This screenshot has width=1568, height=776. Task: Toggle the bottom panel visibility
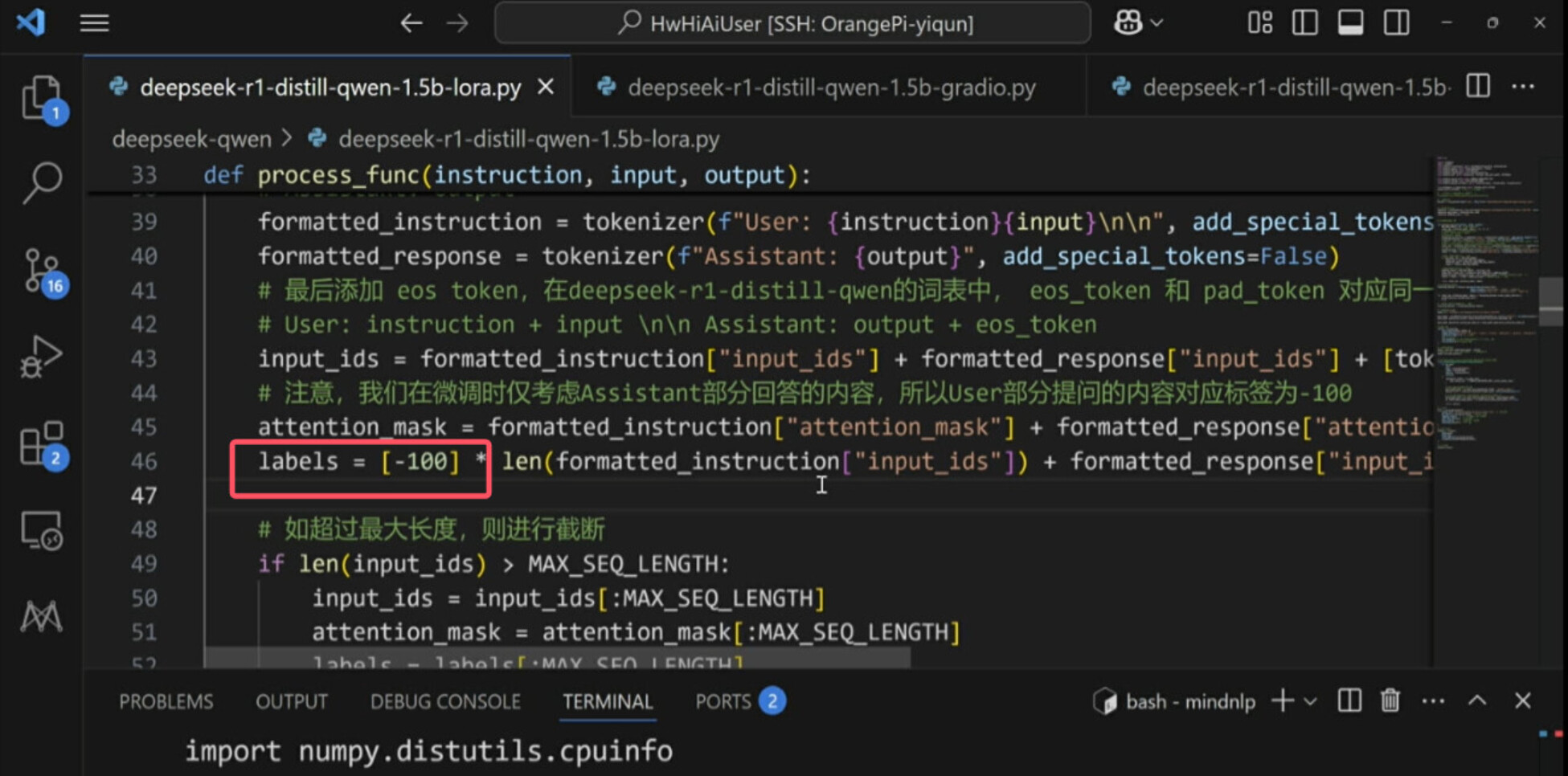[1350, 23]
